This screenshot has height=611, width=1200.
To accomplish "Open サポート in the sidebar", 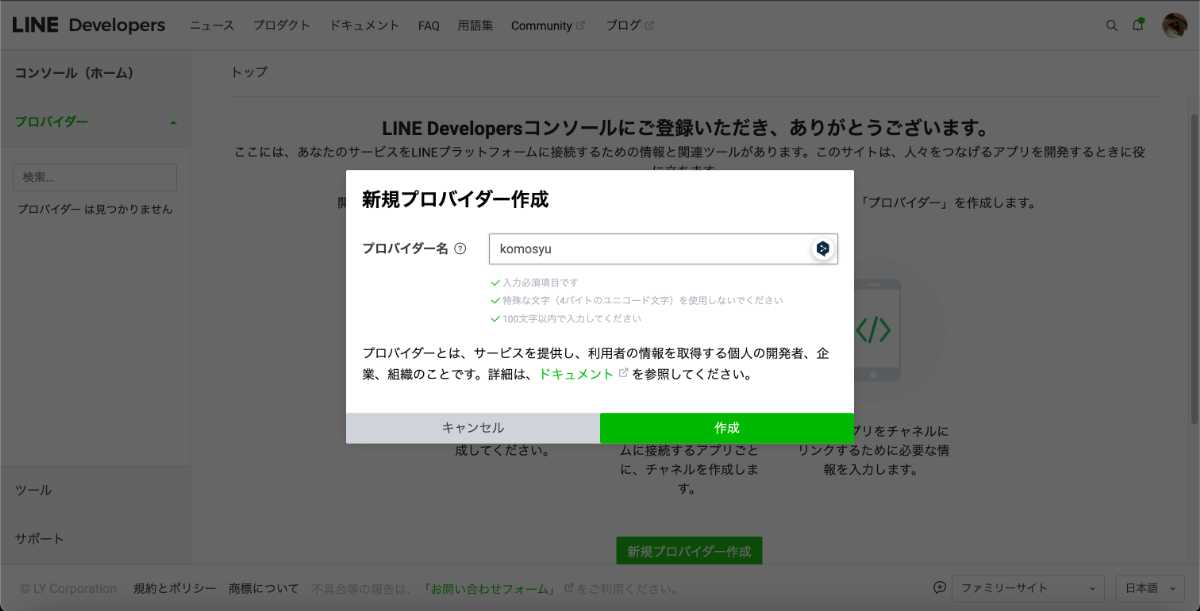I will coord(39,538).
